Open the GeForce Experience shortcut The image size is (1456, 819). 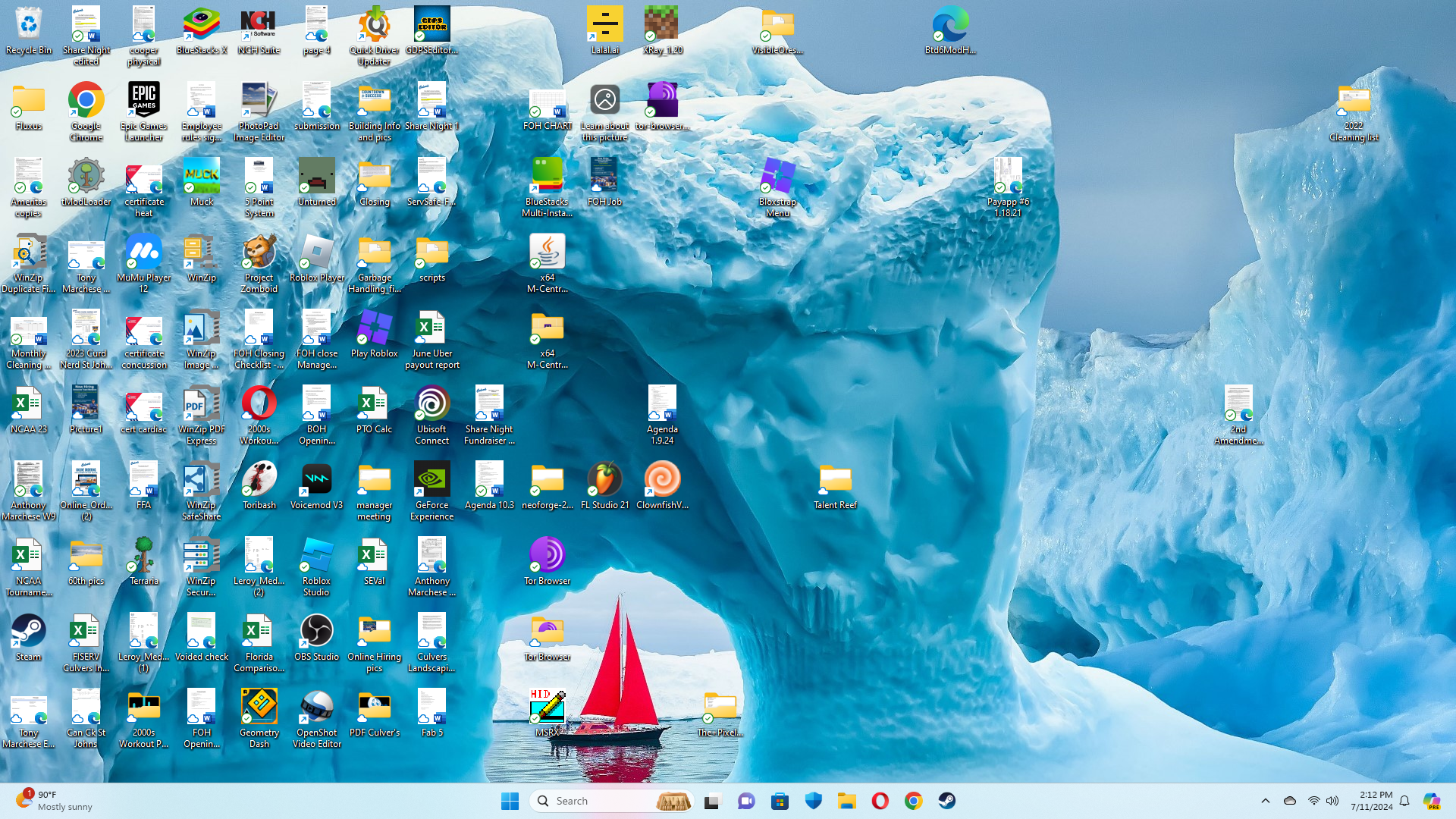coord(431,479)
